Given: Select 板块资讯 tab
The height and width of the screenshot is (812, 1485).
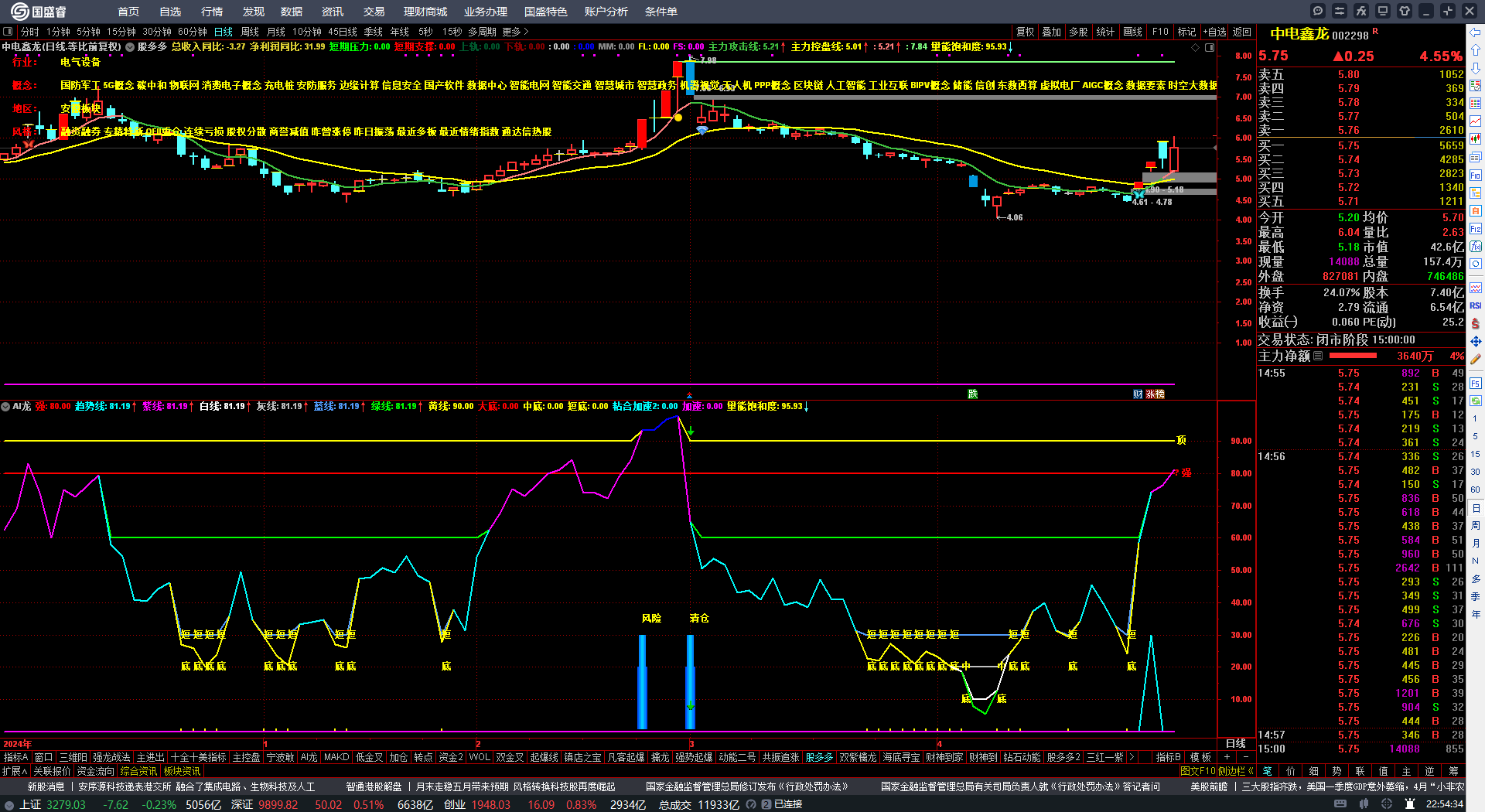Looking at the screenshot, I should tap(182, 771).
